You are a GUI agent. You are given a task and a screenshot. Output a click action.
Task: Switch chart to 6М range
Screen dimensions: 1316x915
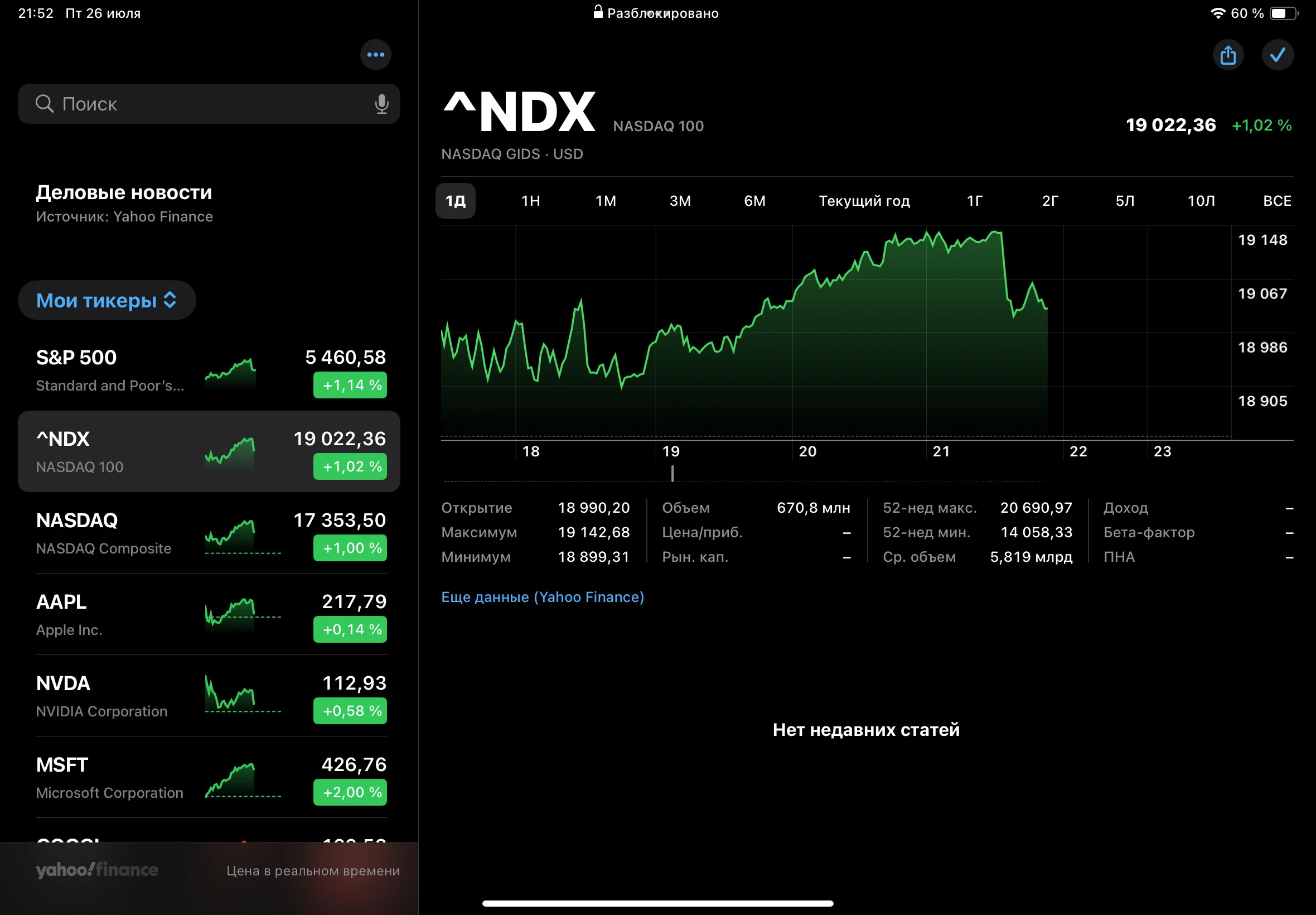754,201
